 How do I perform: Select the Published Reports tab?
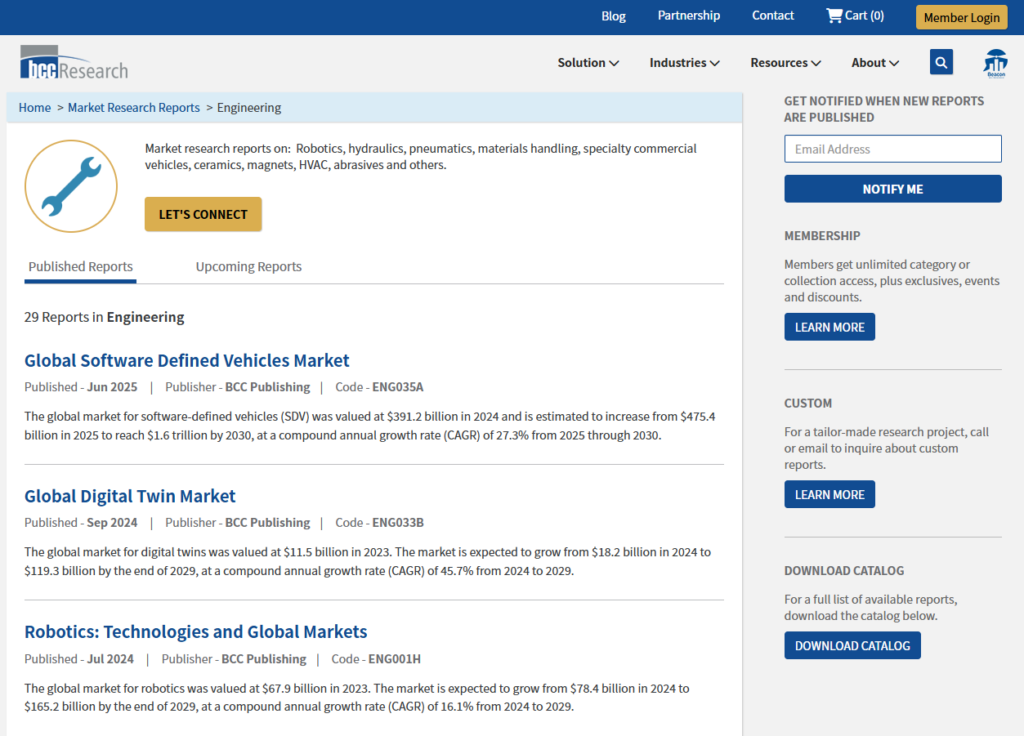80,267
